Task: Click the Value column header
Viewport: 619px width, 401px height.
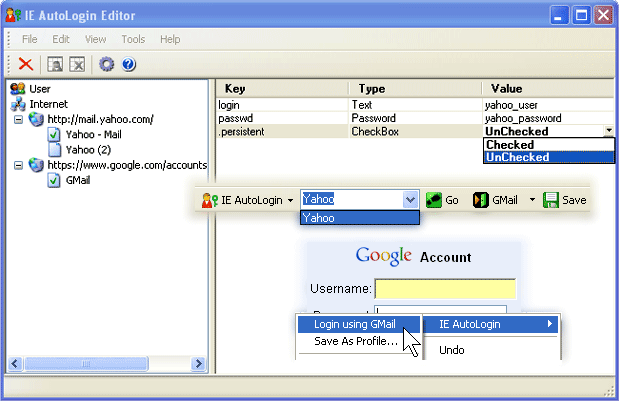Action: 548,88
